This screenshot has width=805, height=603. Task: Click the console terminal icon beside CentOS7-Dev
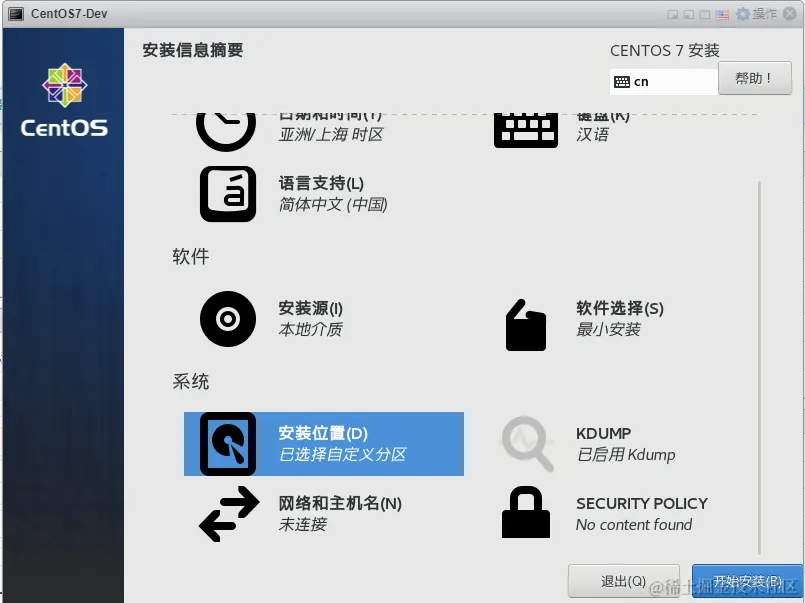point(16,14)
